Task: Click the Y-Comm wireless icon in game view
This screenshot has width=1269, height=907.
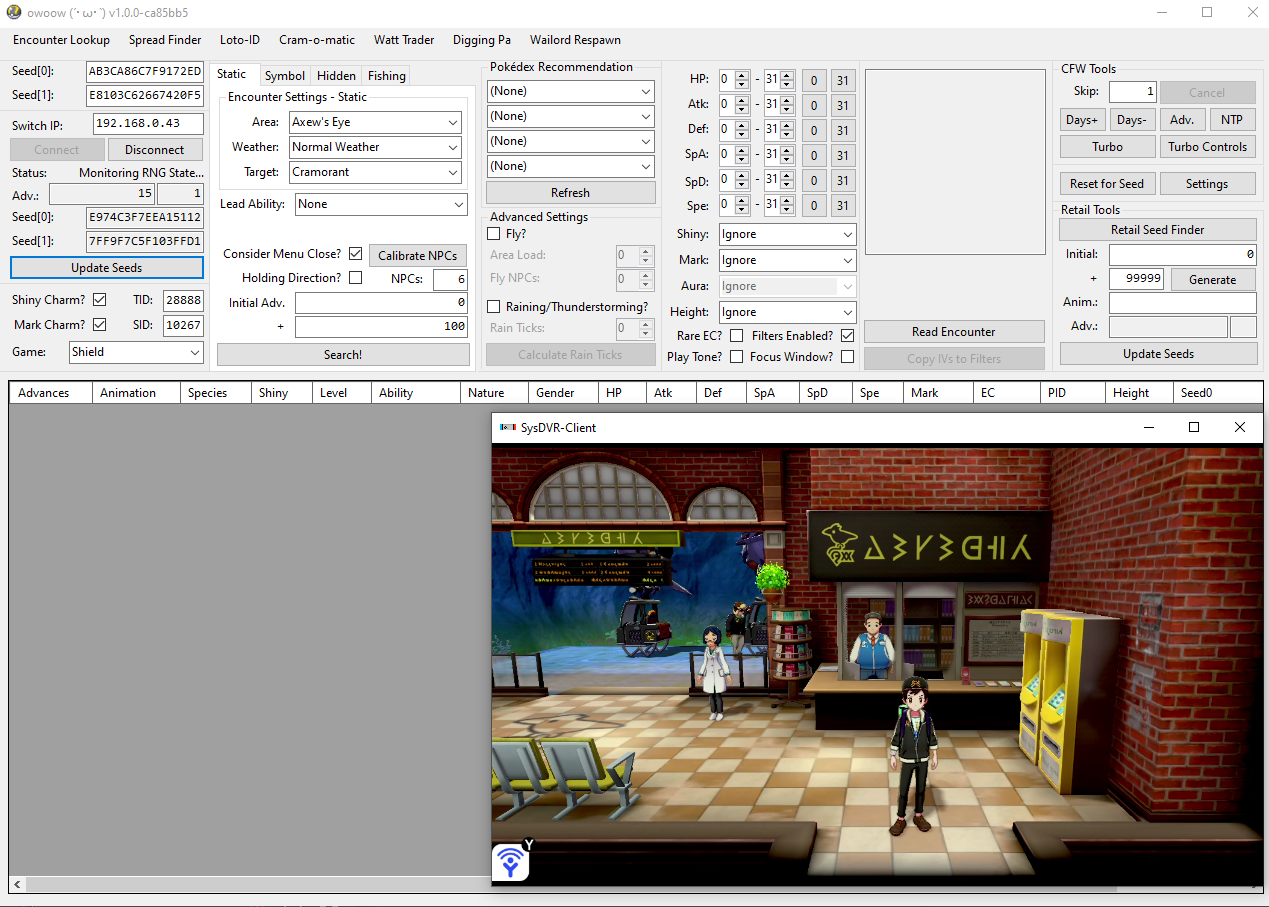Action: tap(512, 861)
